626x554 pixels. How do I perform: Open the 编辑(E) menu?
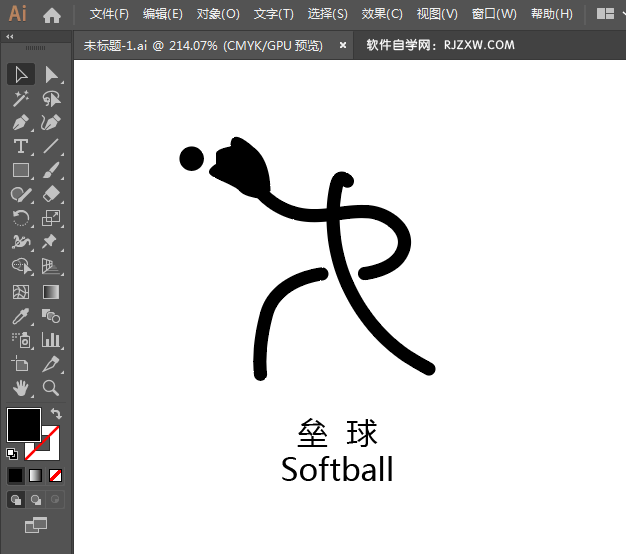tap(162, 14)
